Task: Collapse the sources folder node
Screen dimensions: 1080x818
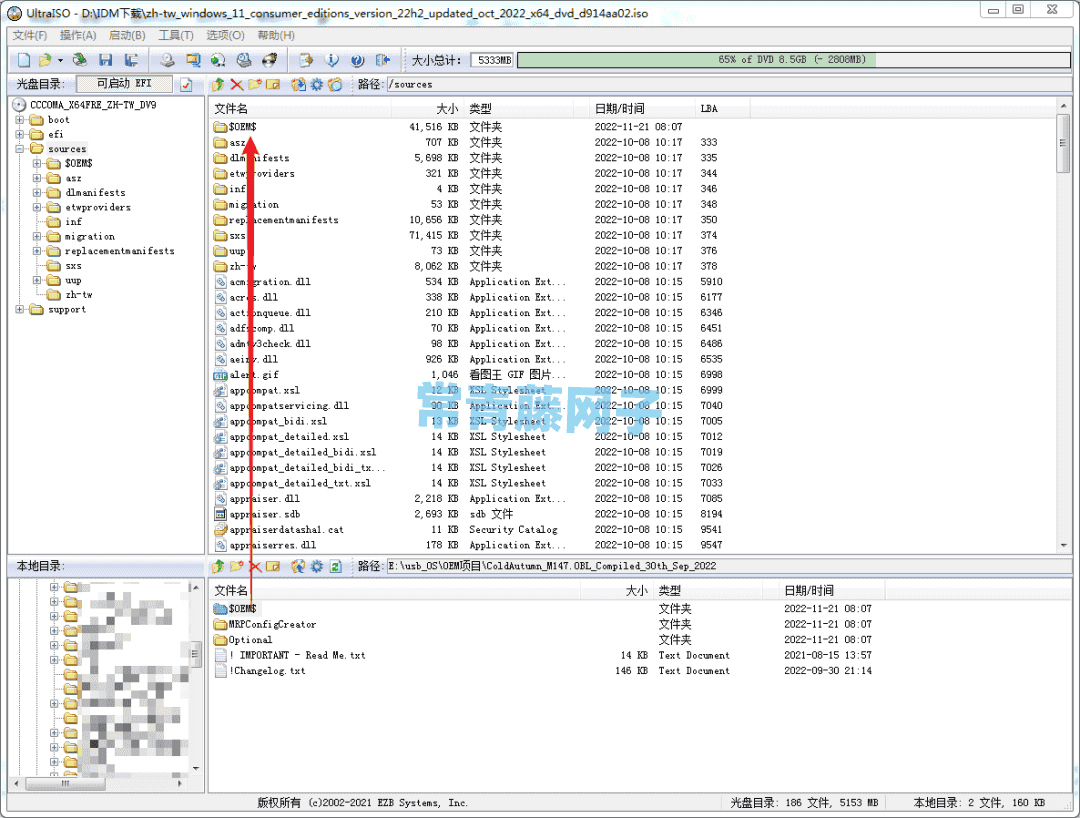Action: click(x=20, y=149)
